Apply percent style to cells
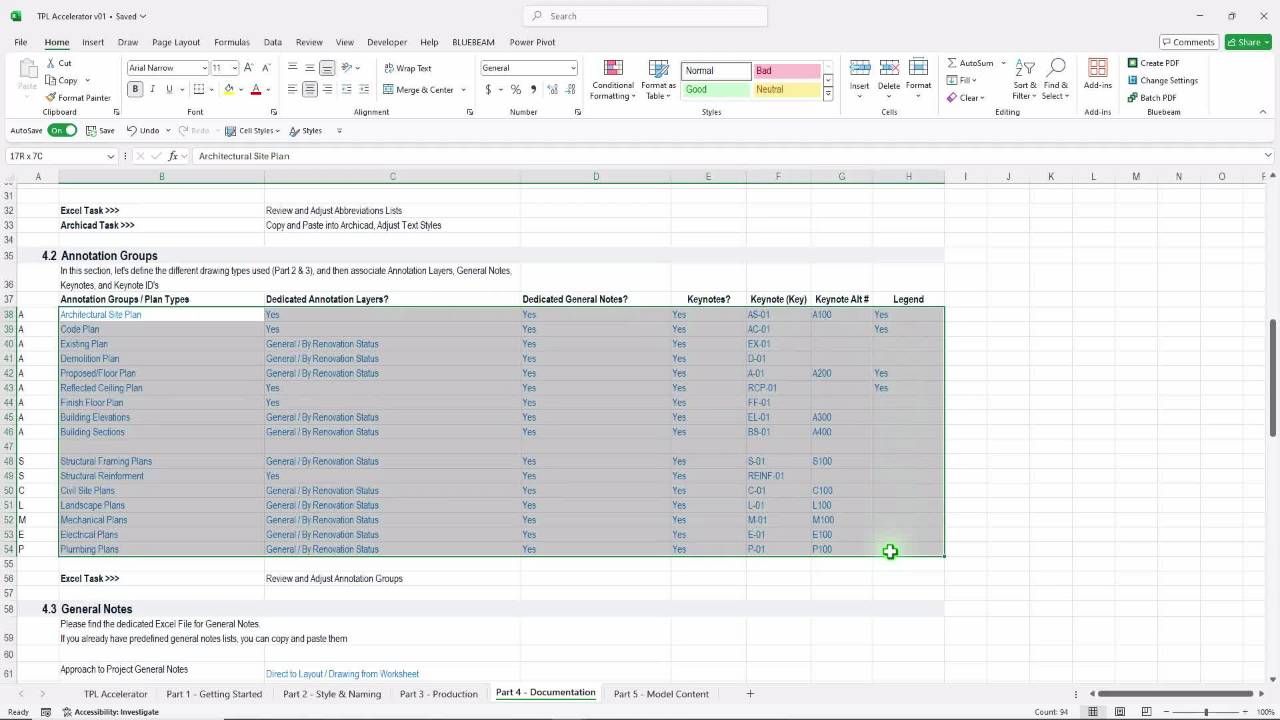Screen dimensions: 1280x720 click(x=516, y=90)
